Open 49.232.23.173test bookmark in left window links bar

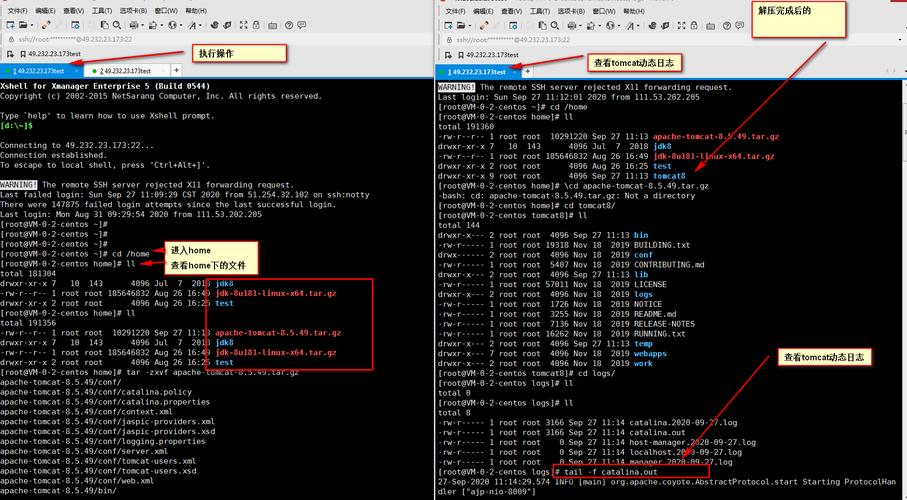(50, 54)
